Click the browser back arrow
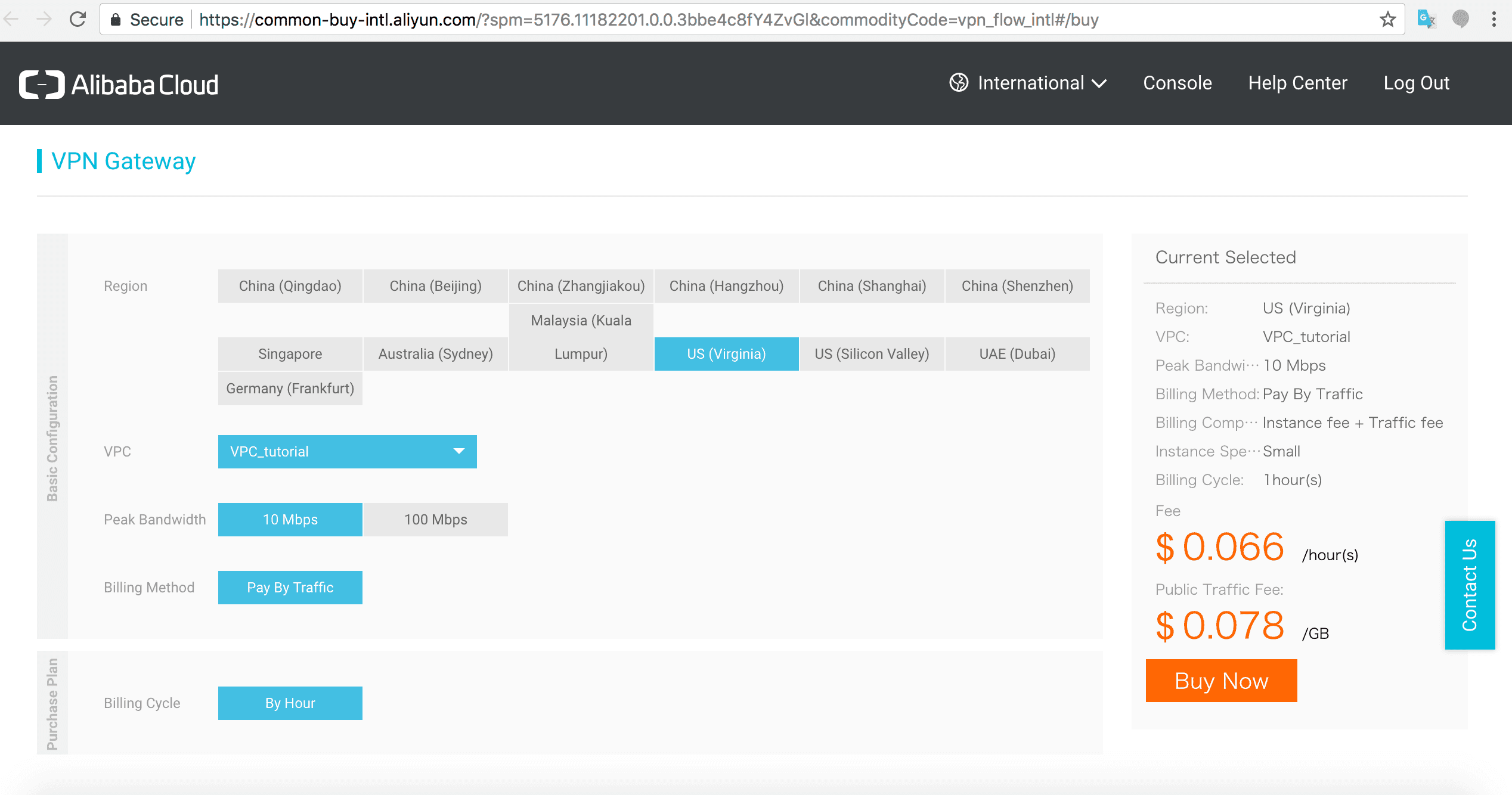Screen dimensions: 1512x795 click(12, 20)
